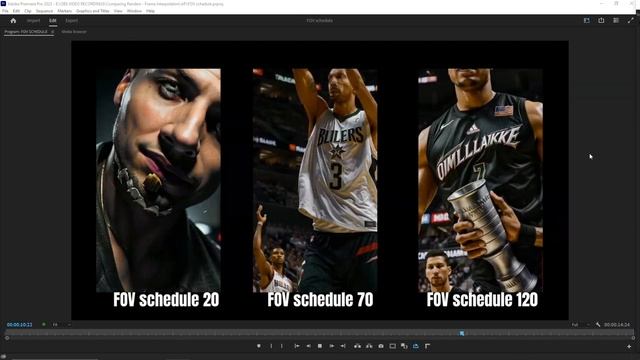This screenshot has height=360, width=640.
Task: Open the Edit menu in menu bar
Action: click(16, 11)
